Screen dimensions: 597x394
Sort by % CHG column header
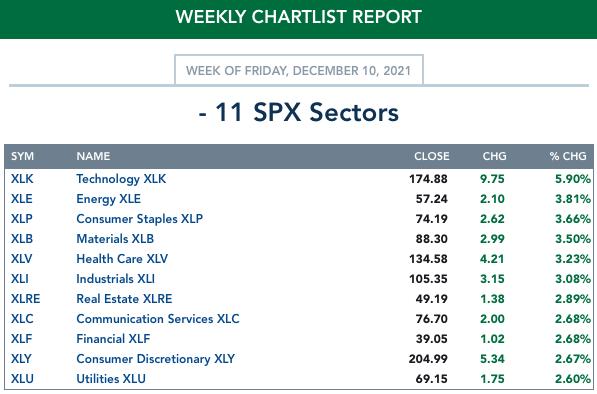[568, 156]
